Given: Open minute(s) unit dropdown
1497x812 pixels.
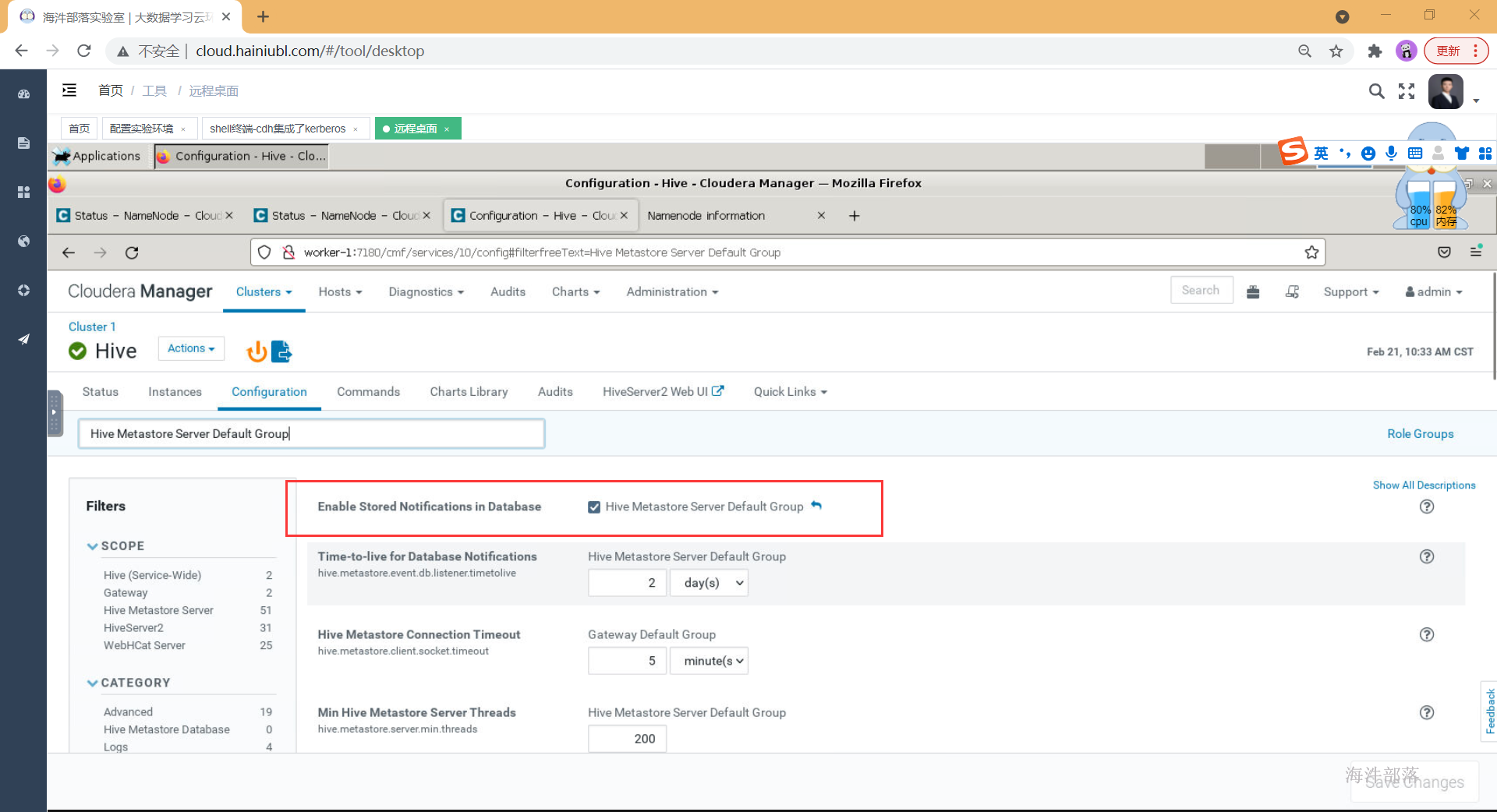Looking at the screenshot, I should click(709, 661).
